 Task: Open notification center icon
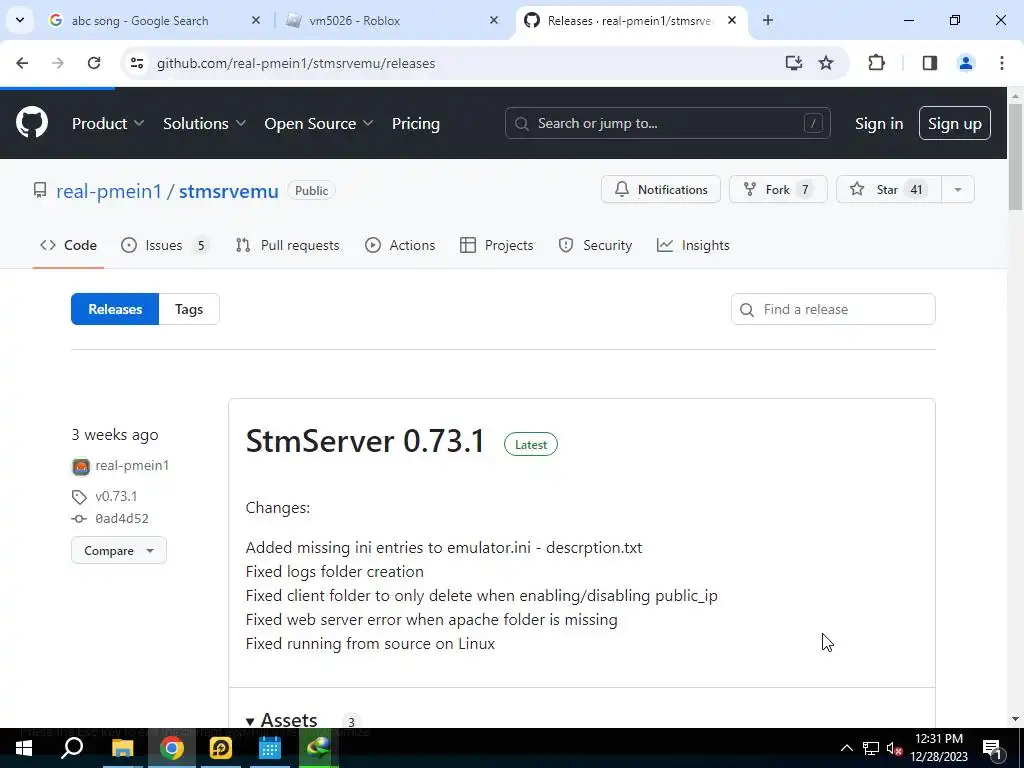click(x=991, y=748)
